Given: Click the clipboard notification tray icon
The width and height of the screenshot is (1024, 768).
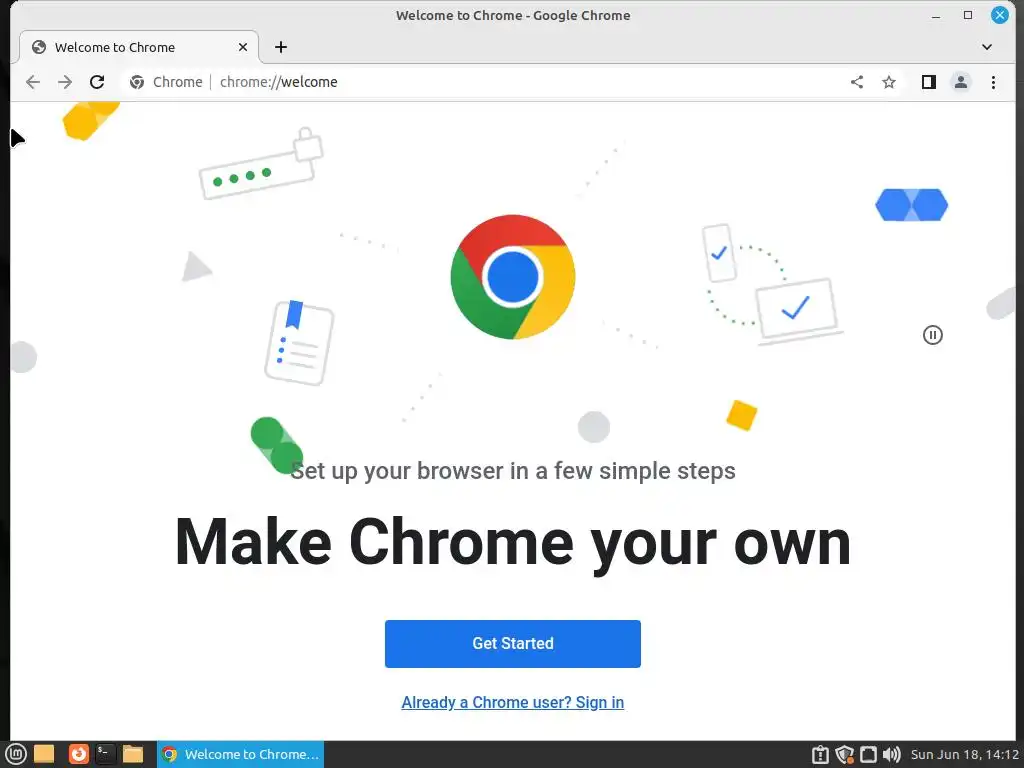Looking at the screenshot, I should point(820,754).
